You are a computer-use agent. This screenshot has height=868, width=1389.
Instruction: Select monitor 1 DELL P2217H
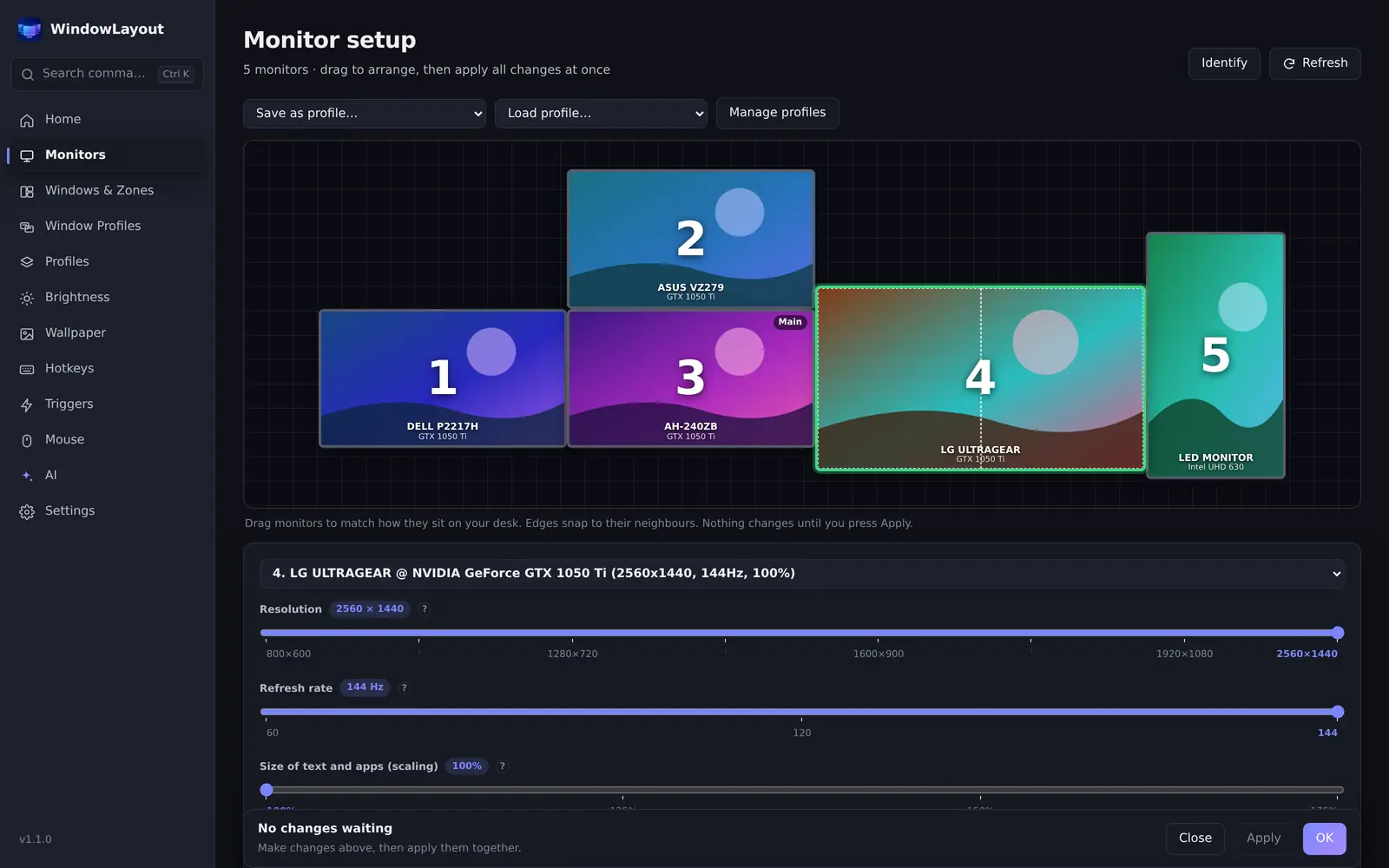point(443,378)
